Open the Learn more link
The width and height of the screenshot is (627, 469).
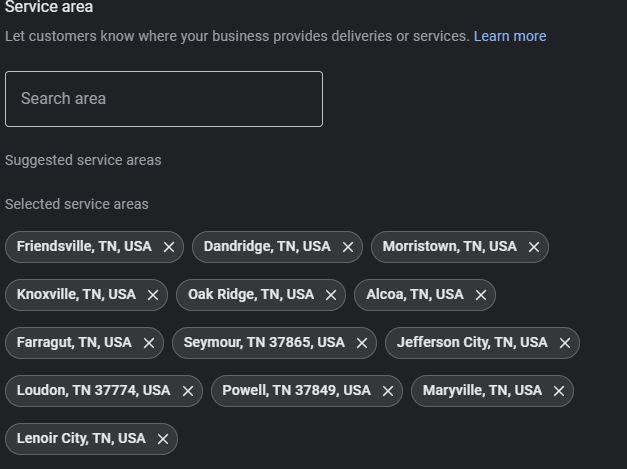click(510, 36)
